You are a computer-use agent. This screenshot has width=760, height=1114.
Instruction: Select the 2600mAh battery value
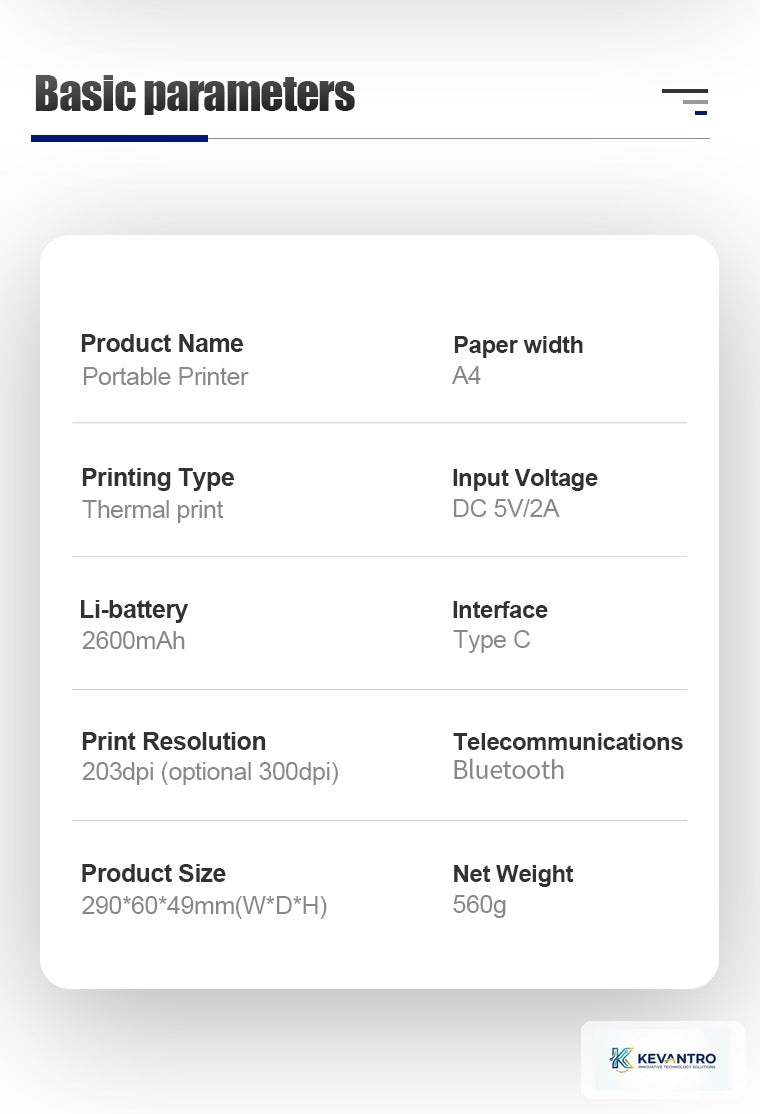(134, 641)
